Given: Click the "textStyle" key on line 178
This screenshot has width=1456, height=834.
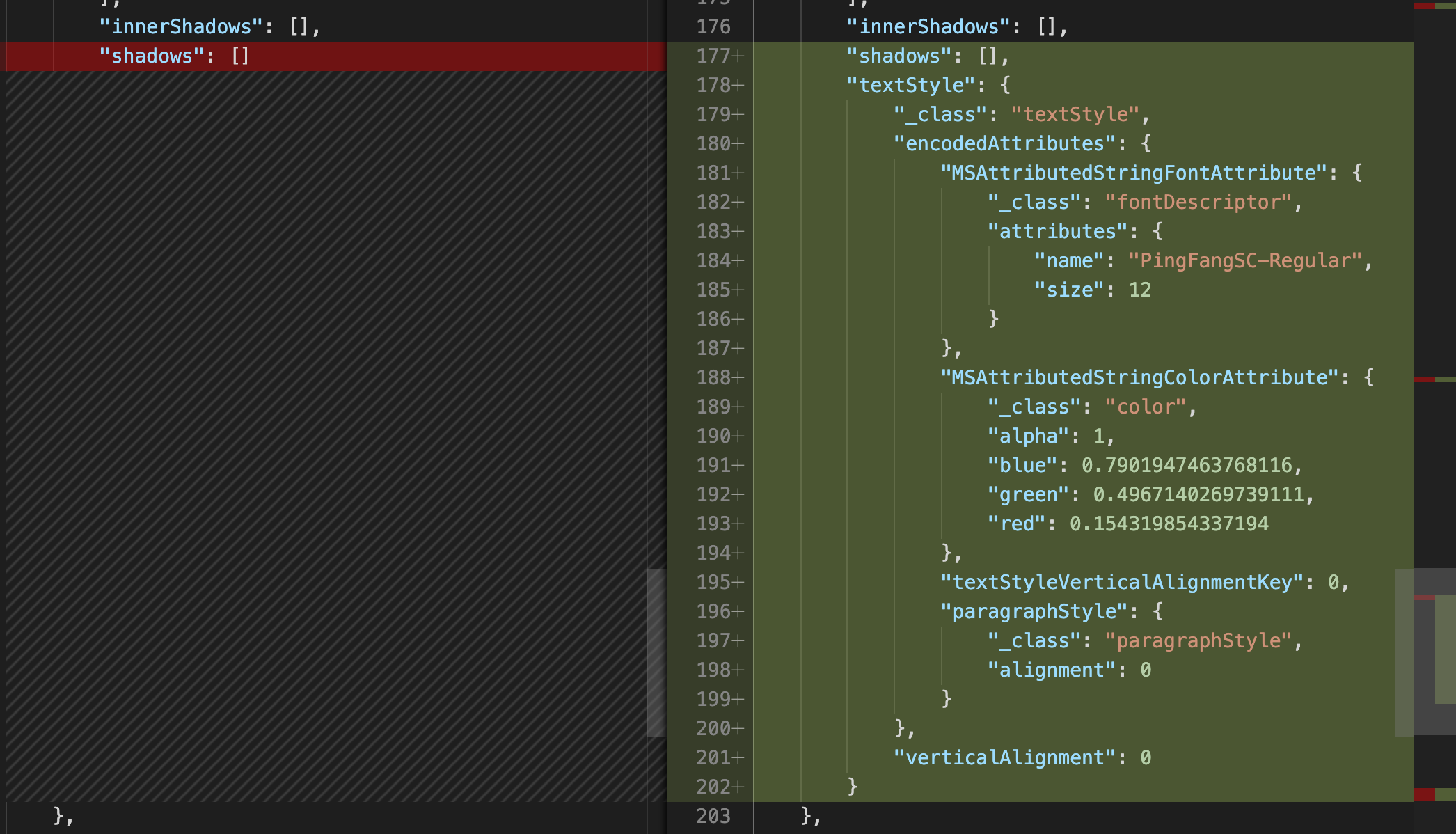Looking at the screenshot, I should pyautogui.click(x=911, y=85).
